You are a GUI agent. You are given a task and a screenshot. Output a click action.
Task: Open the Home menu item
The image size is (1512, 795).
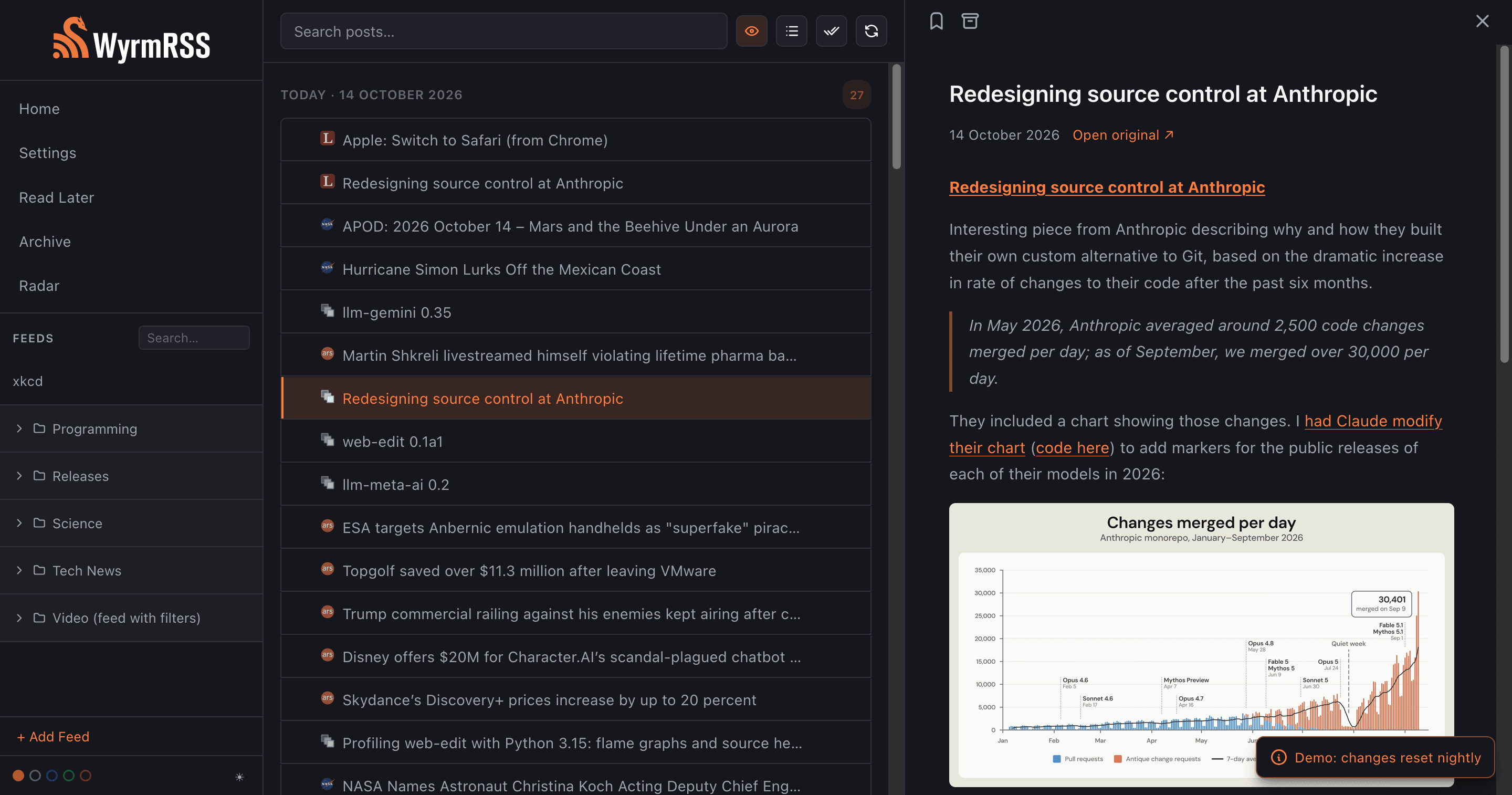[39, 109]
